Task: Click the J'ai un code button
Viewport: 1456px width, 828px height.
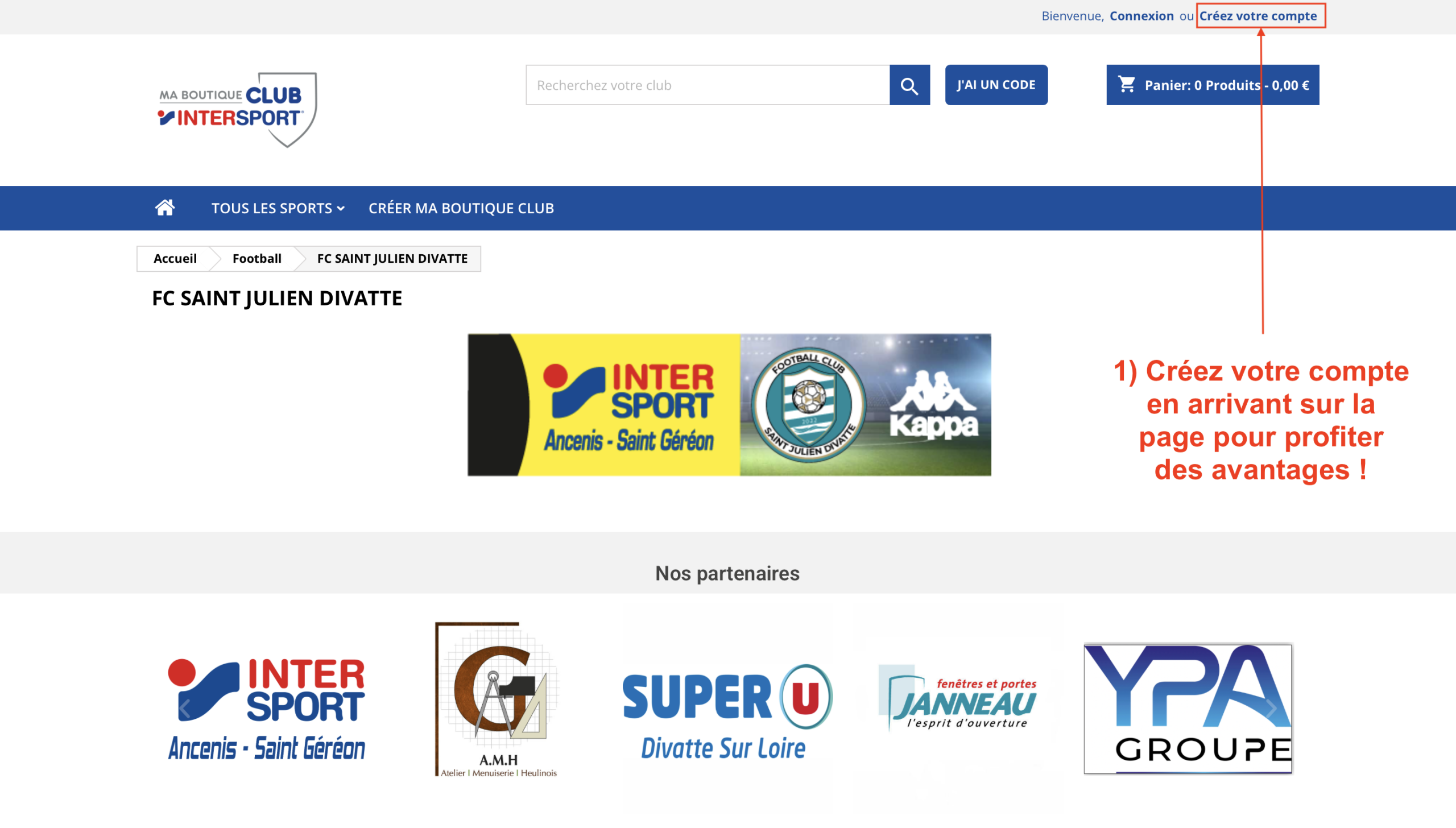Action: (x=996, y=85)
